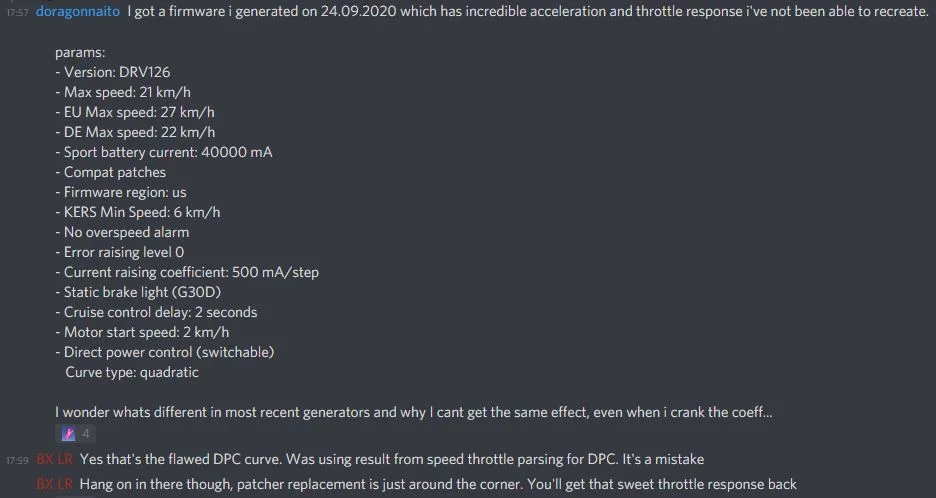Open BX LR profile beside 'Yes that's' message

54,459
